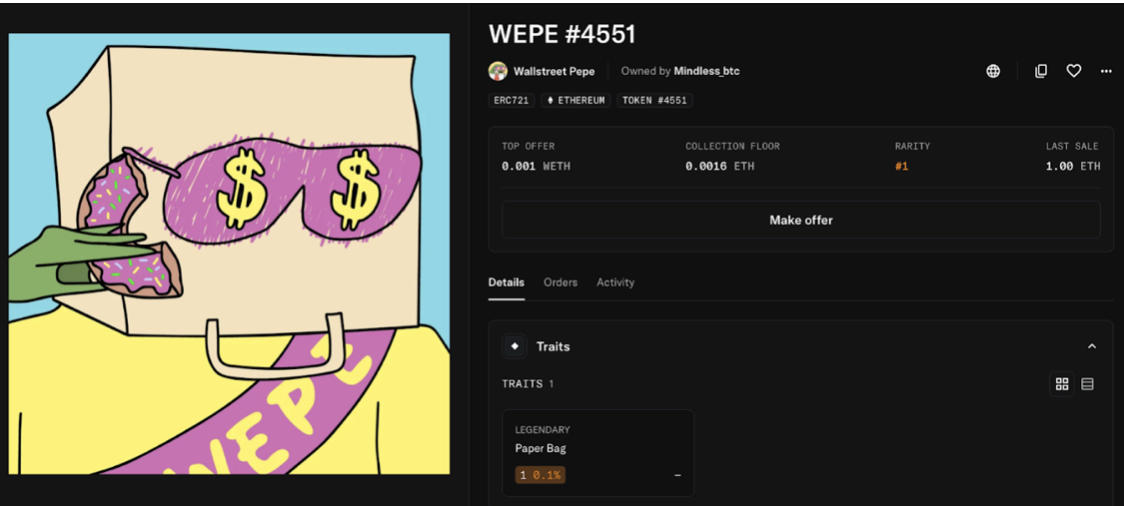Collapse the Traits section chevron
Image resolution: width=1124 pixels, height=506 pixels.
pos(1092,346)
